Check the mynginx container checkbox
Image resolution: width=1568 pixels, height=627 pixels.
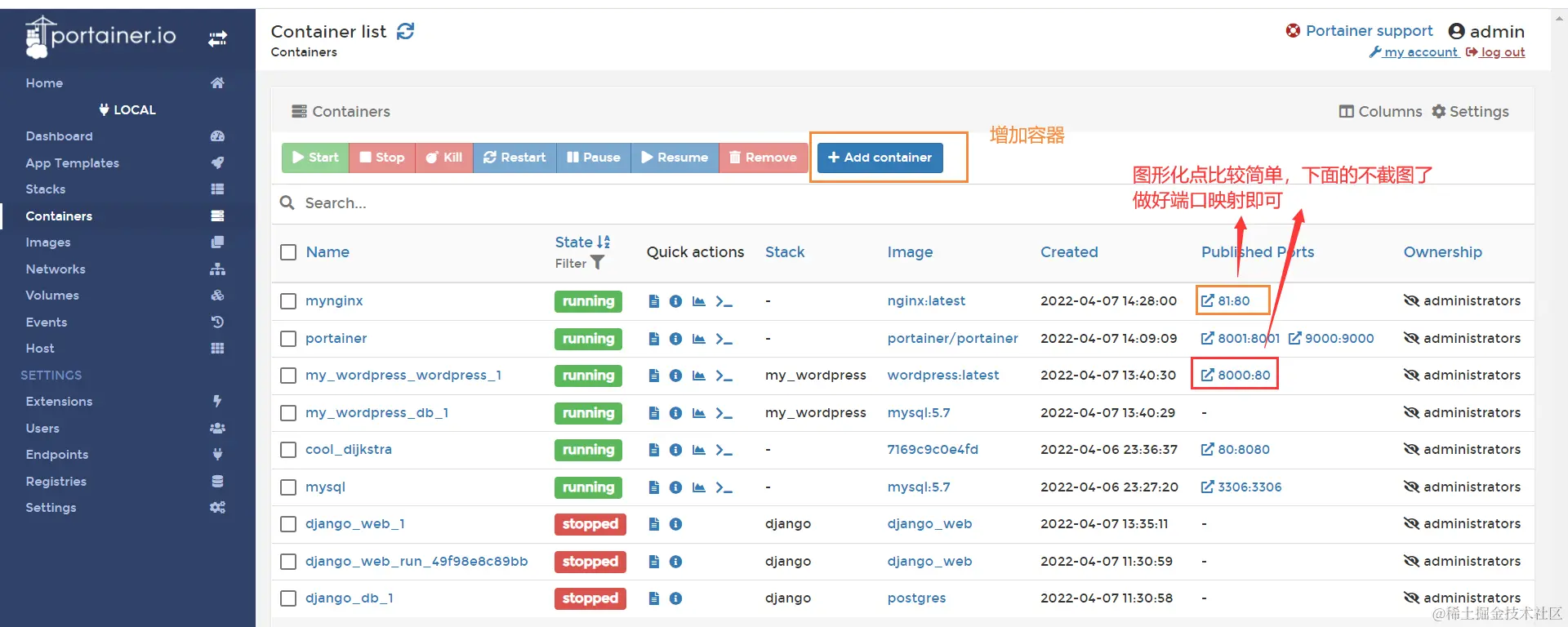tap(288, 301)
